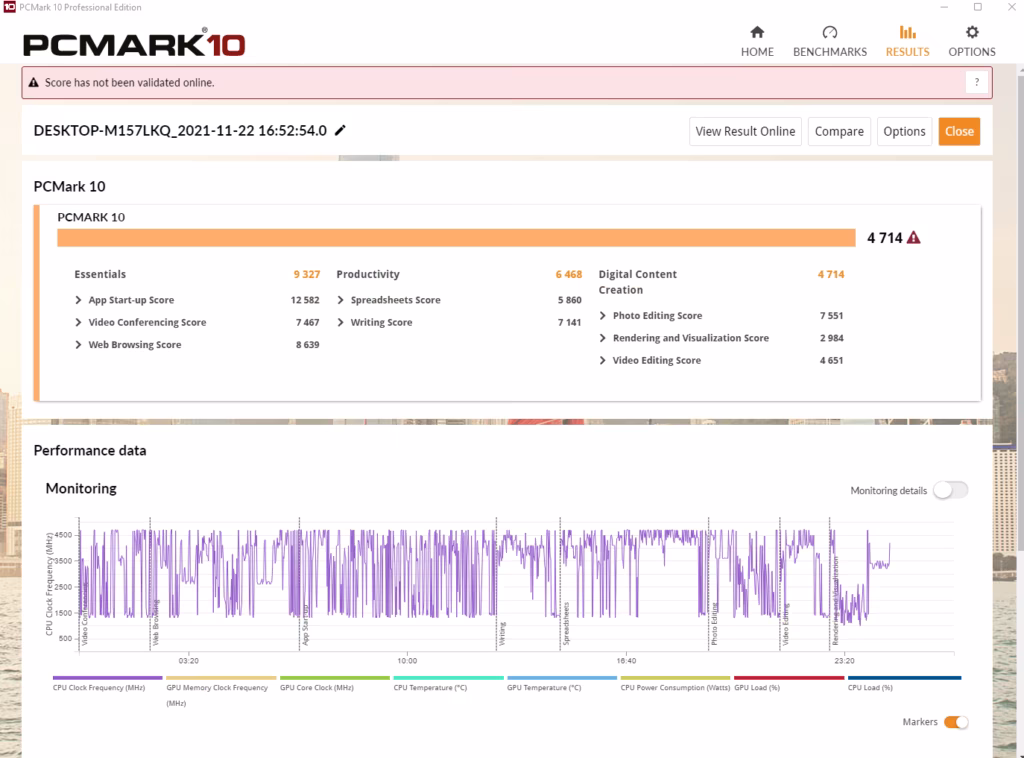Select GPU Core Clock green legend
1024x758 pixels.
[x=334, y=683]
